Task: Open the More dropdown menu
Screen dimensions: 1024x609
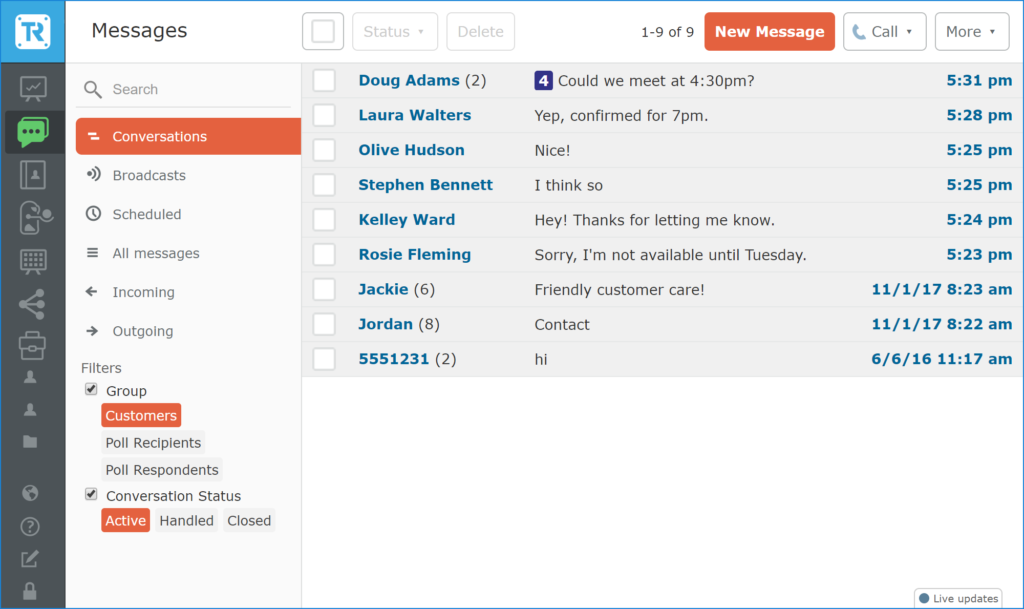Action: (x=971, y=31)
